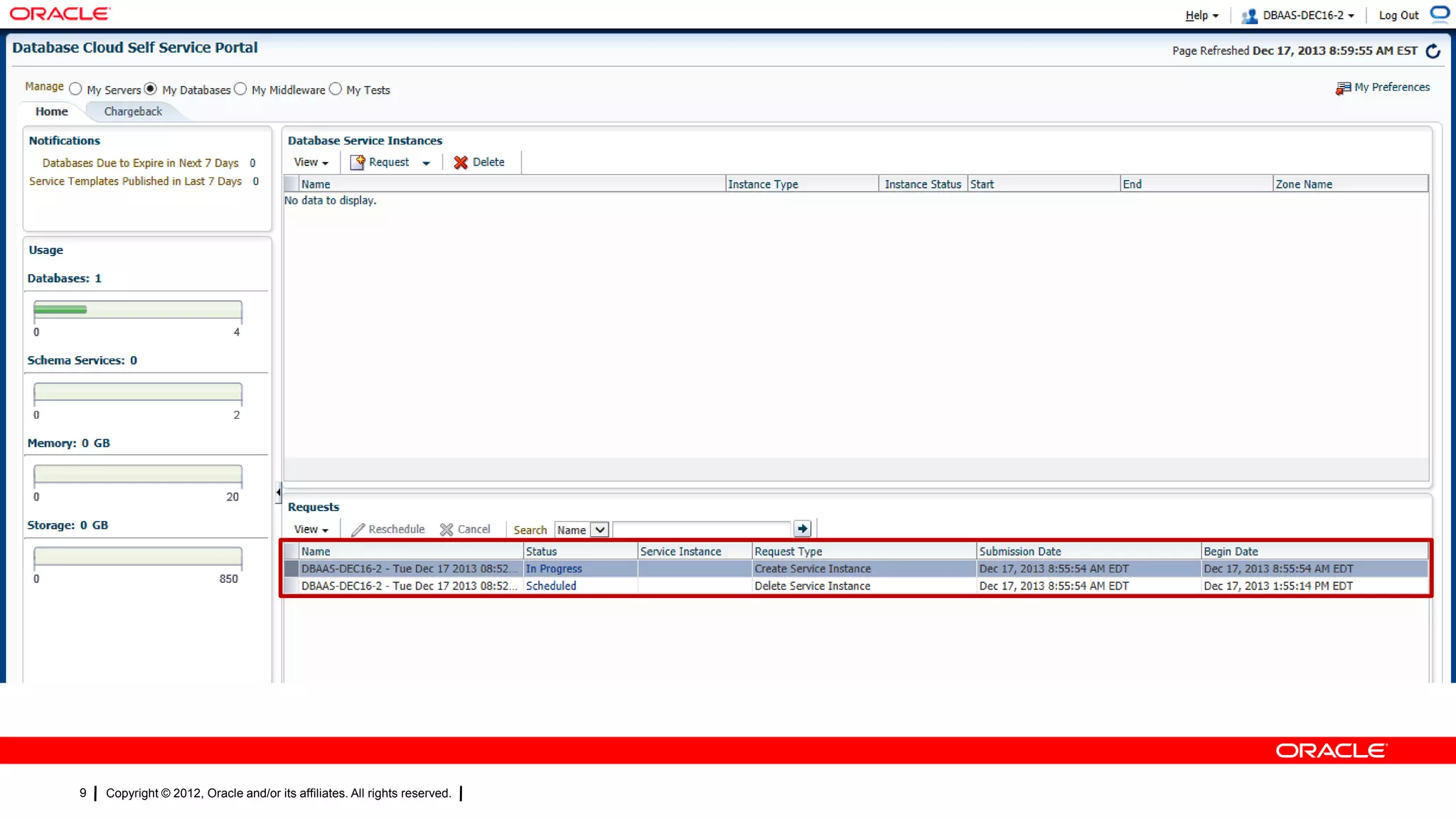Click the Reschedule button label
1456x819 pixels.
[x=396, y=530]
